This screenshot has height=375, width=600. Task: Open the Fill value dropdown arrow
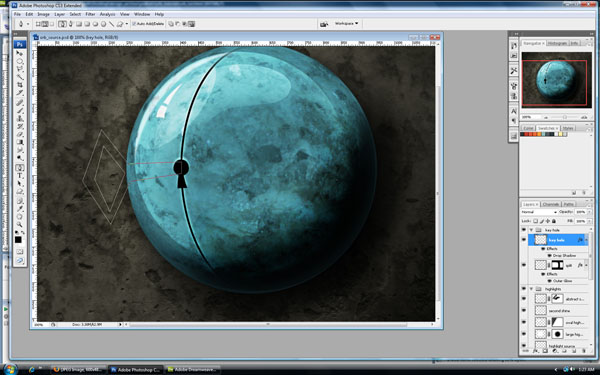[x=589, y=221]
